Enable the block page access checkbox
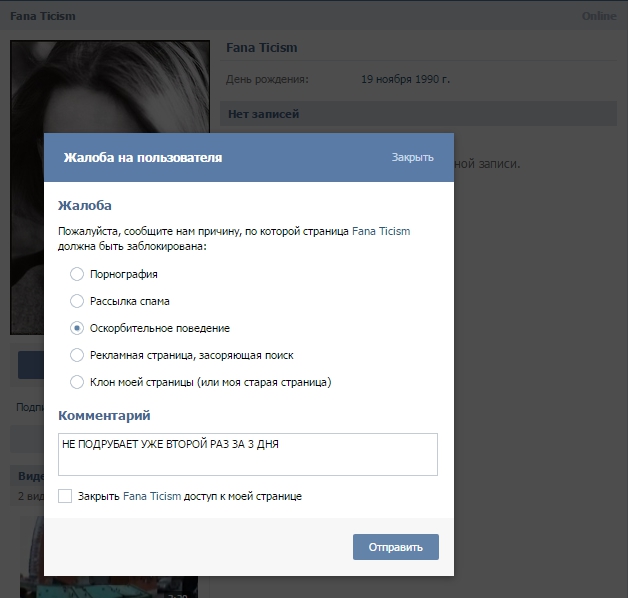 point(65,496)
